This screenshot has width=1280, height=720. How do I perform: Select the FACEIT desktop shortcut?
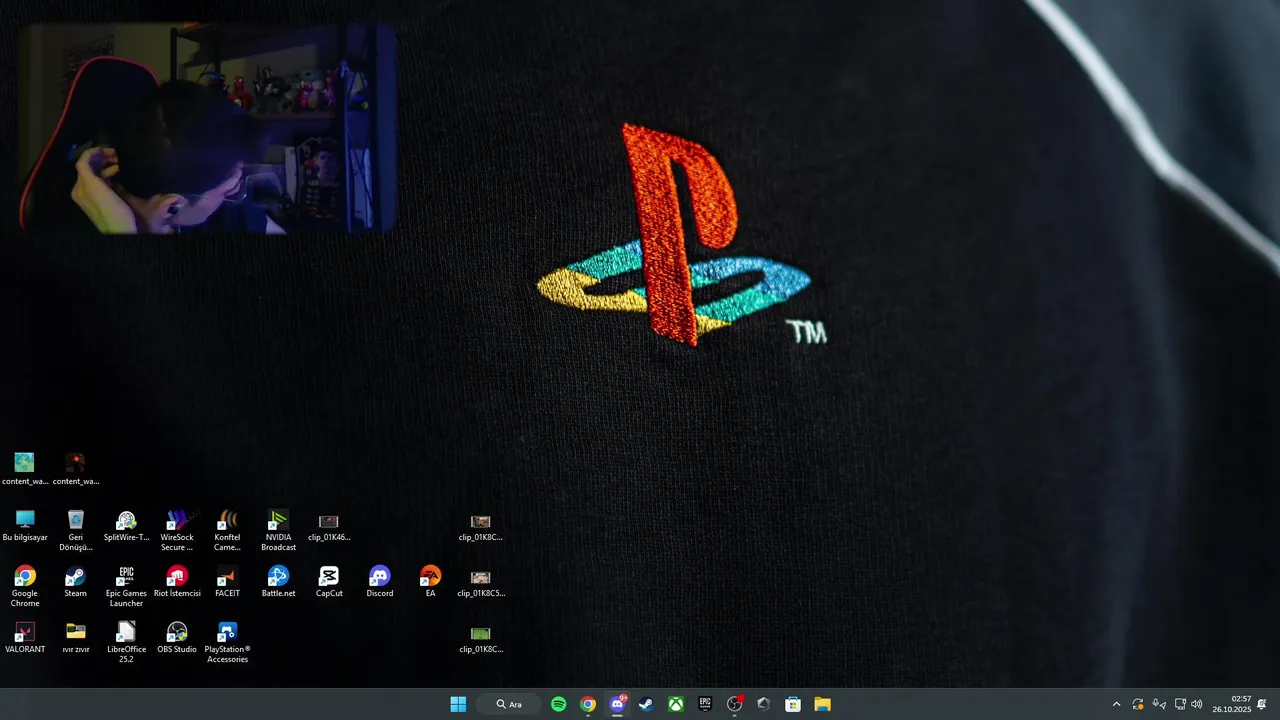pos(227,582)
